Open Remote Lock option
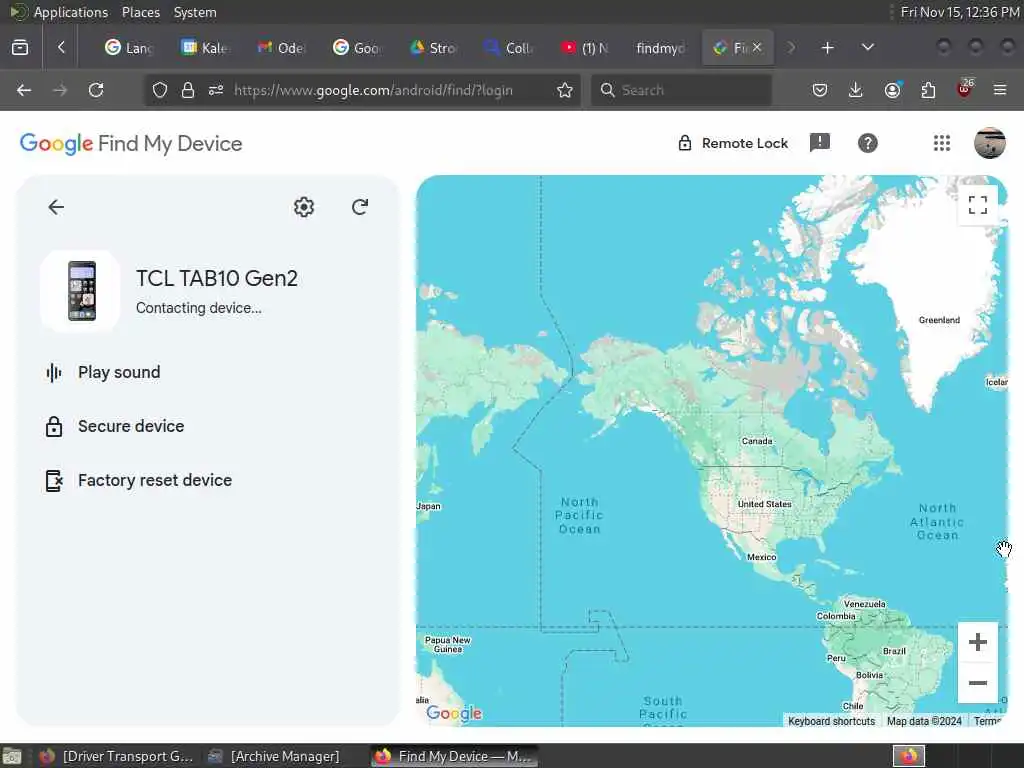 pos(733,143)
